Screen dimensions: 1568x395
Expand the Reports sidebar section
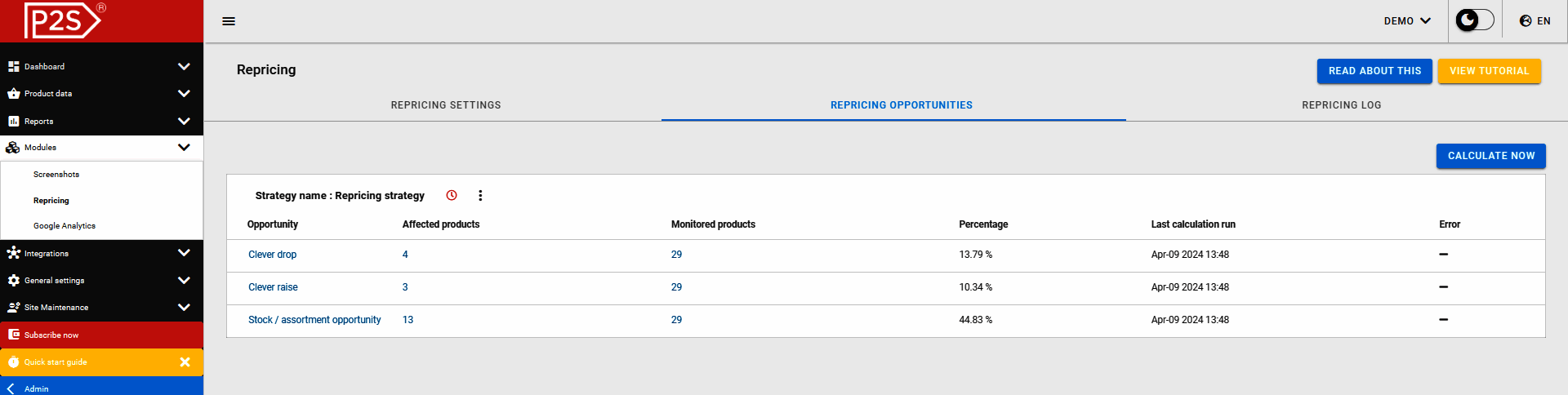pos(184,122)
